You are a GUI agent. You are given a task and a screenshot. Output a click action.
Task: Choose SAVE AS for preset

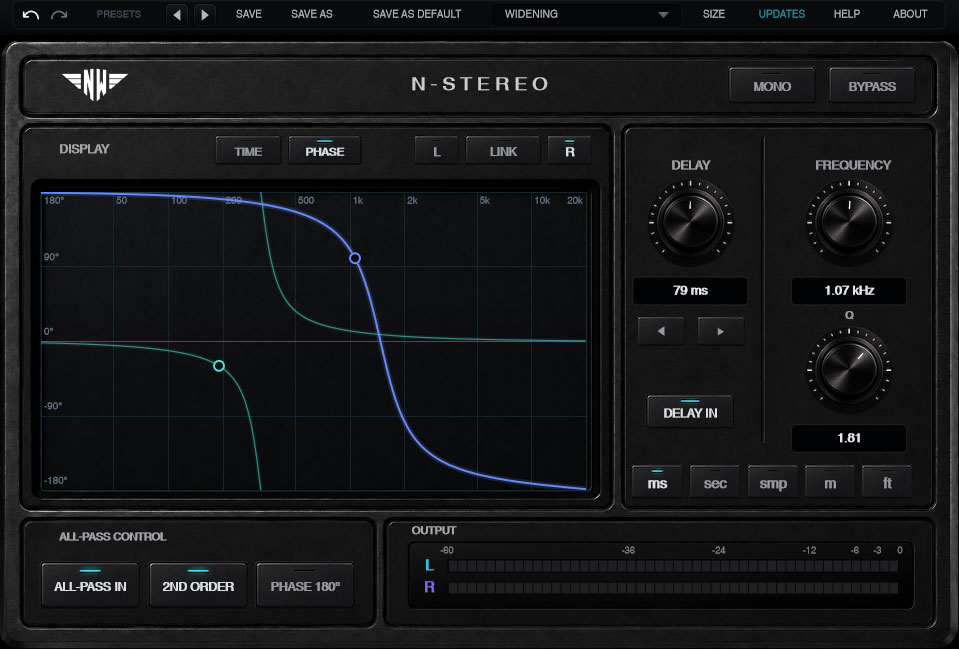coord(312,14)
